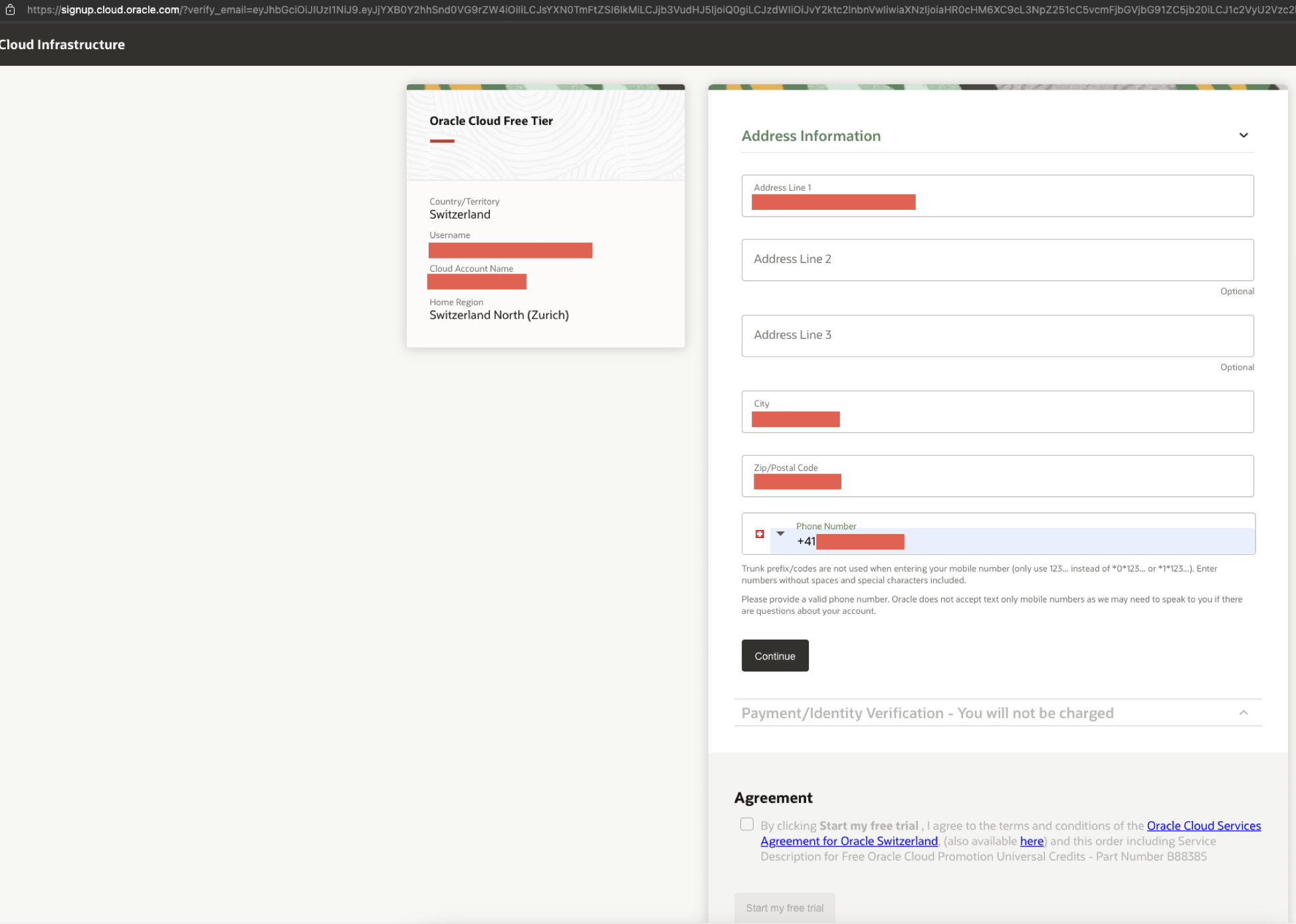
Task: Click the Start my free trial button
Action: click(x=785, y=907)
